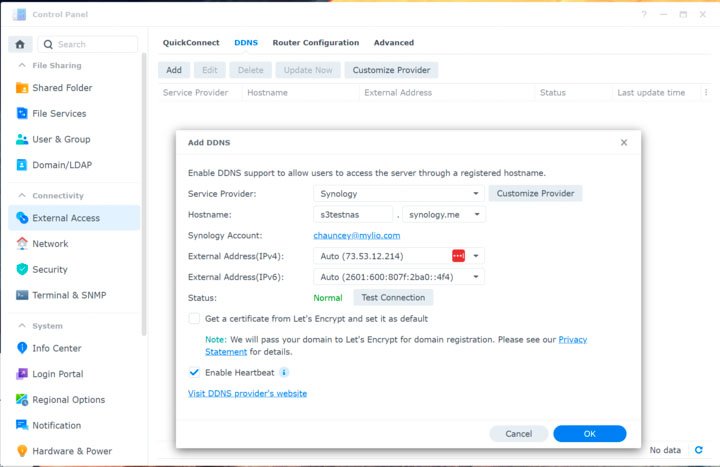Open Shared Folder icon in sidebar
This screenshot has width=720, height=467.
coord(22,88)
